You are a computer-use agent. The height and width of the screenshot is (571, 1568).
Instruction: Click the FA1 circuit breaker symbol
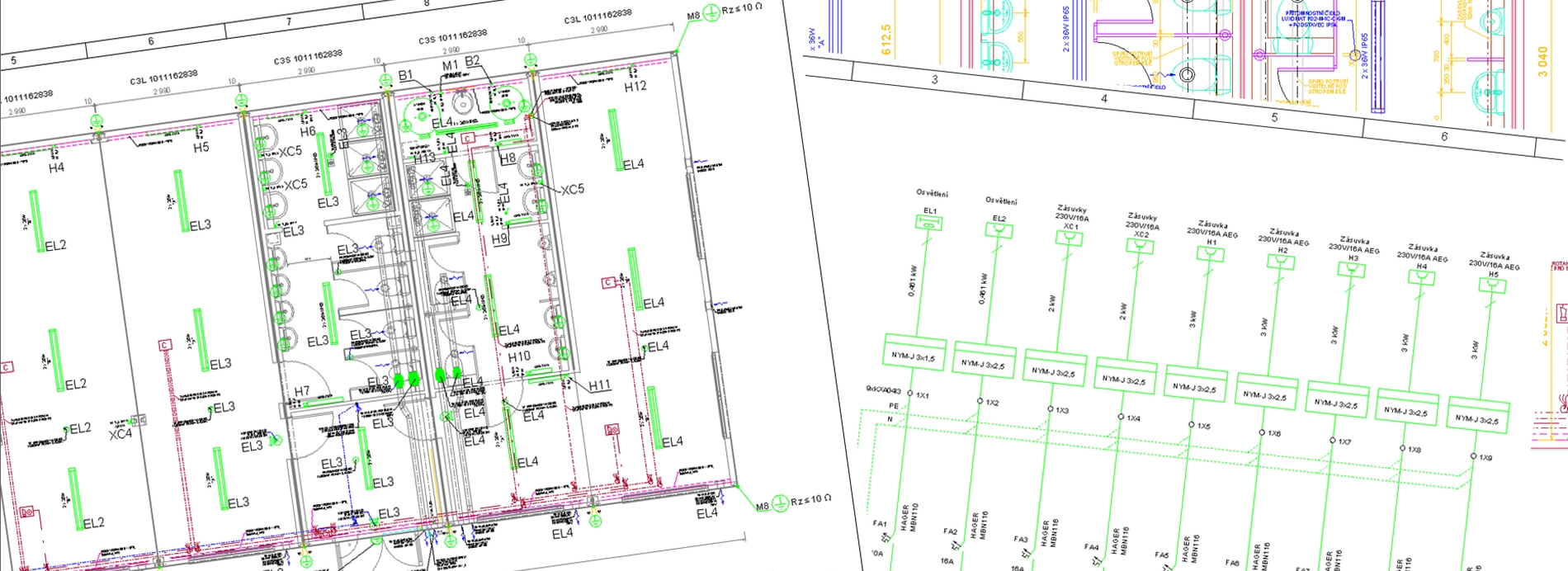pos(880,523)
